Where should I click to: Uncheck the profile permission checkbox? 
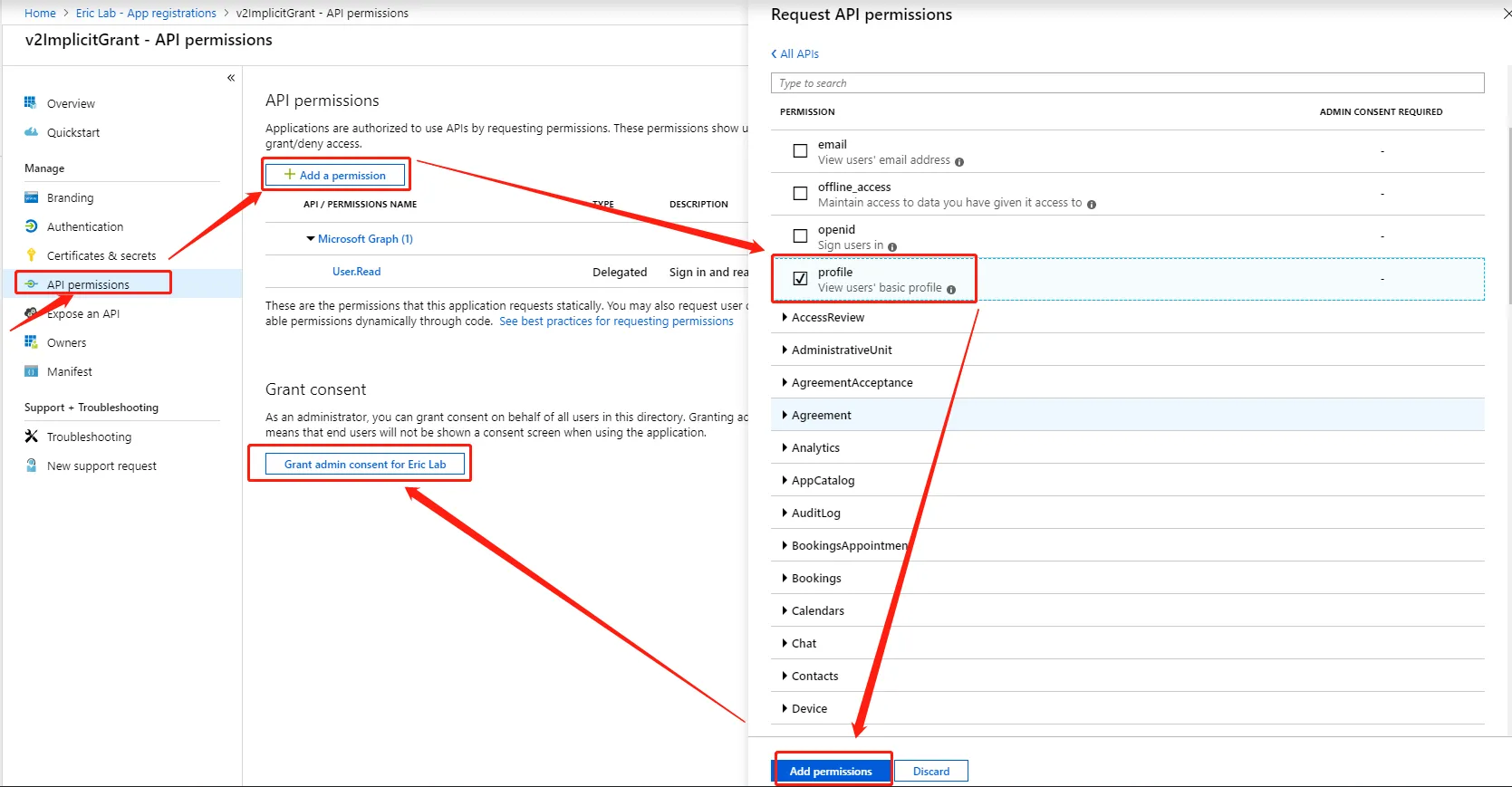800,279
